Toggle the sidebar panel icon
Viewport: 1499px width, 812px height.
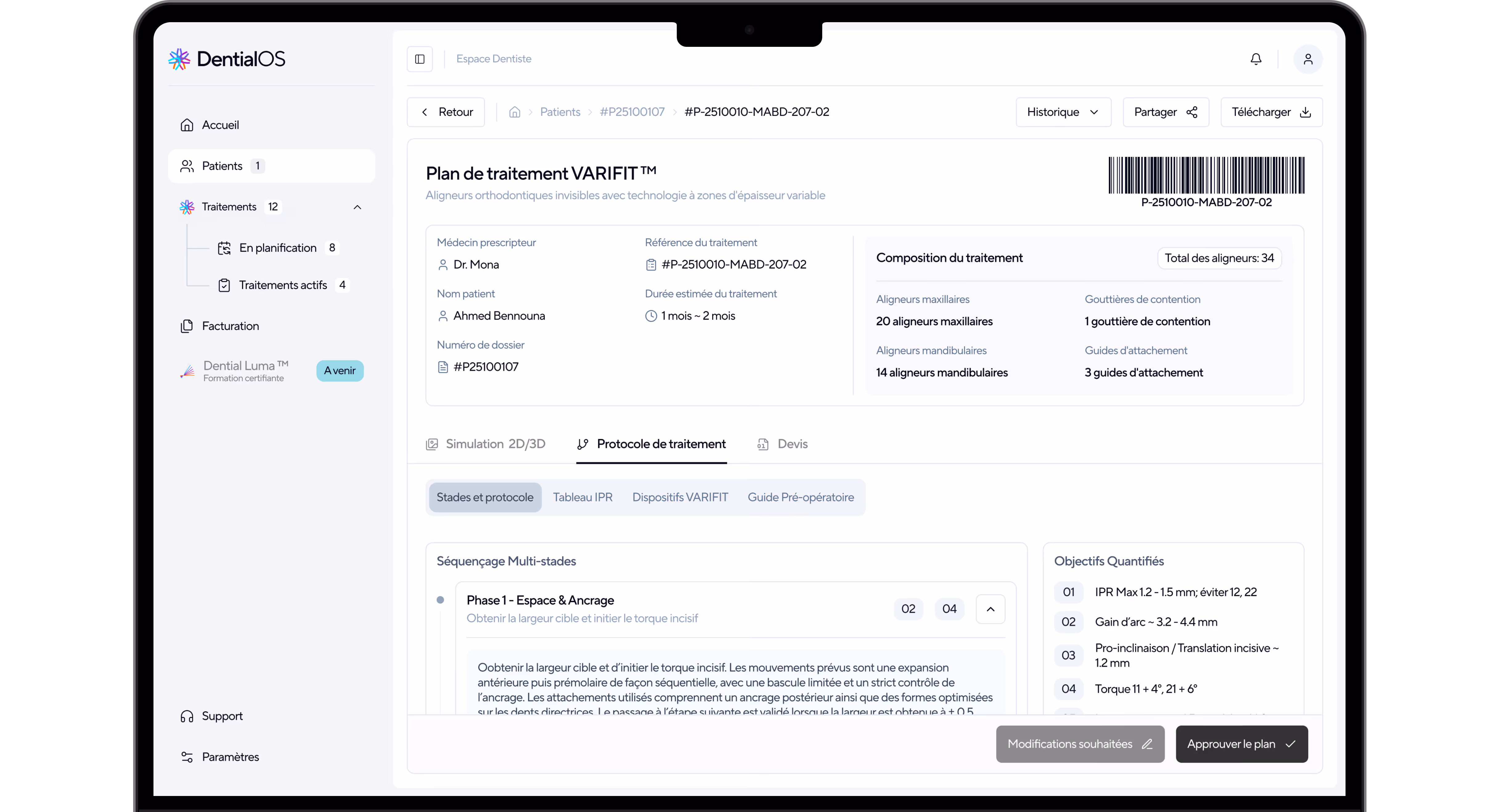click(x=419, y=59)
